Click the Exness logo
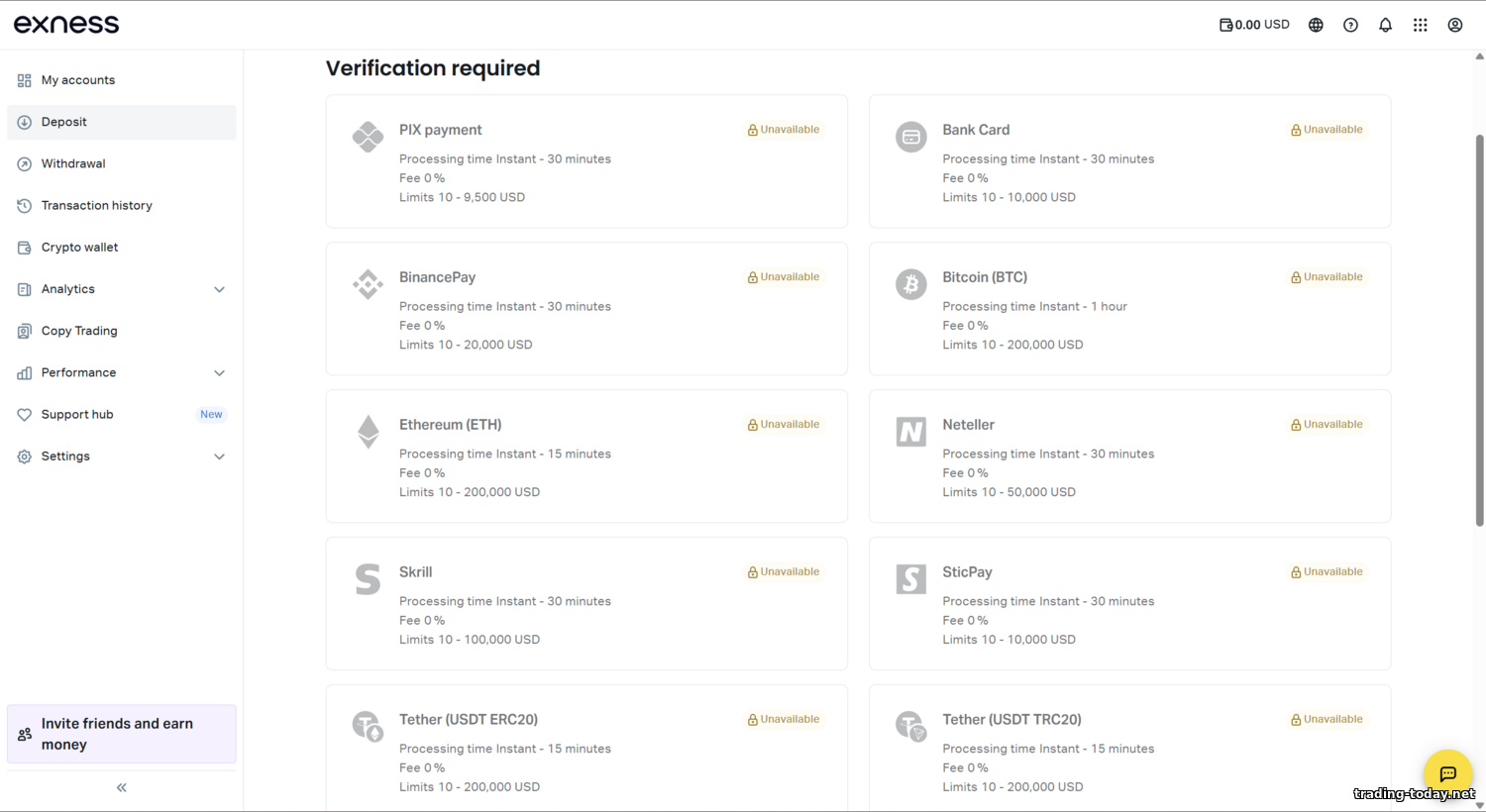The height and width of the screenshot is (812, 1486). pos(66,24)
